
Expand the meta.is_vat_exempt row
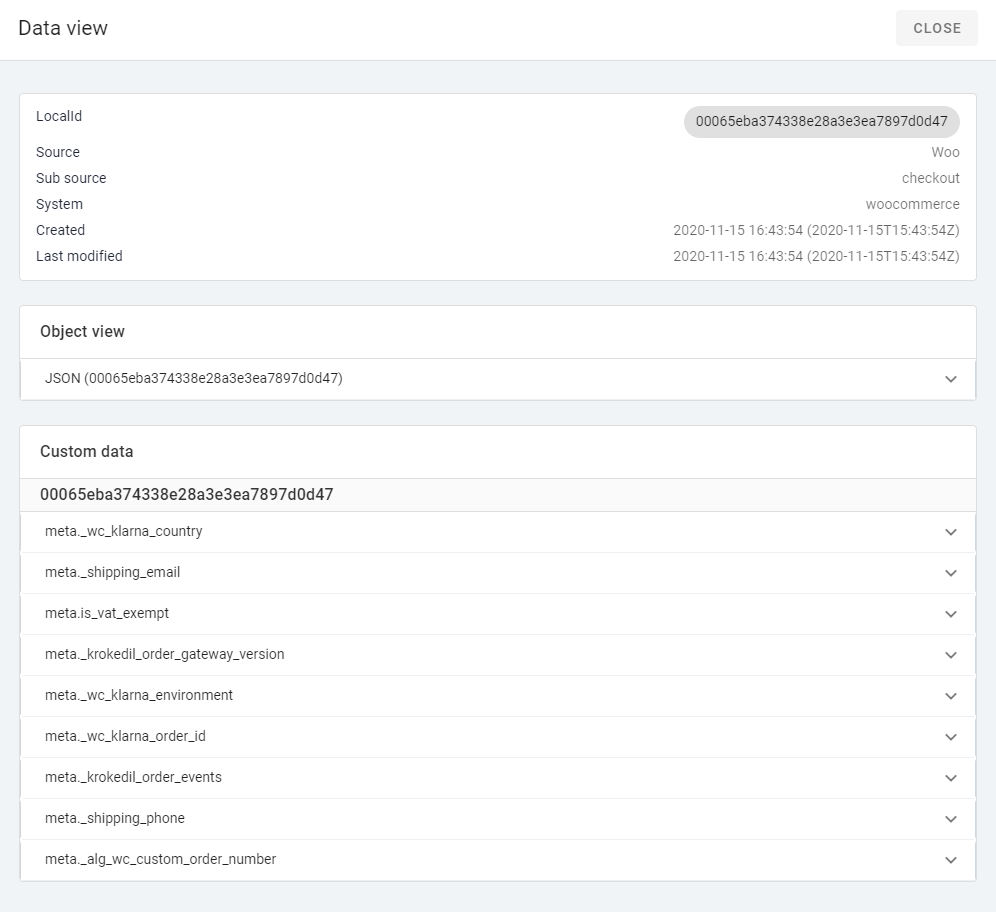951,614
